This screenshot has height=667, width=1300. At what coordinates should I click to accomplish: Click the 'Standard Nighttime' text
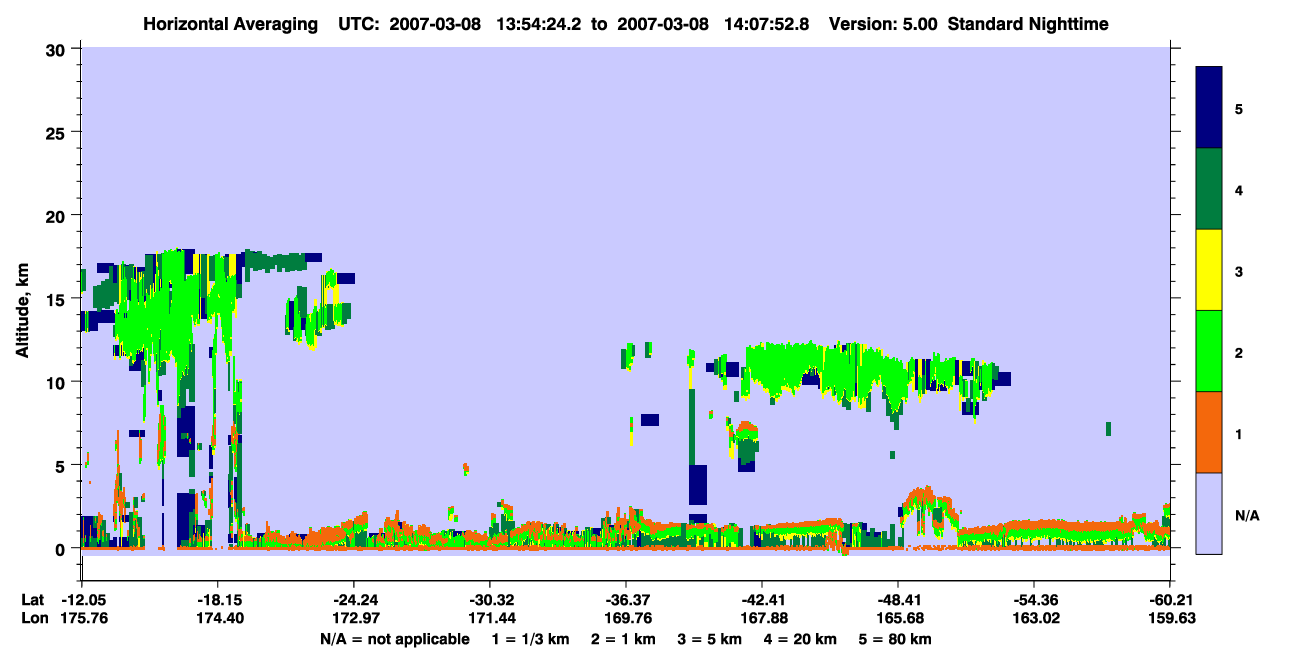1028,24
